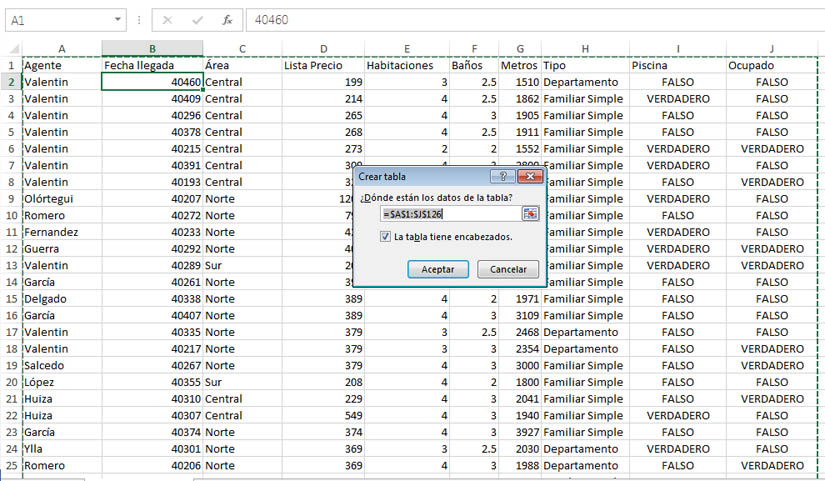This screenshot has width=825, height=481.
Task: Click the Select All corner triangle
Action: click(x=12, y=49)
